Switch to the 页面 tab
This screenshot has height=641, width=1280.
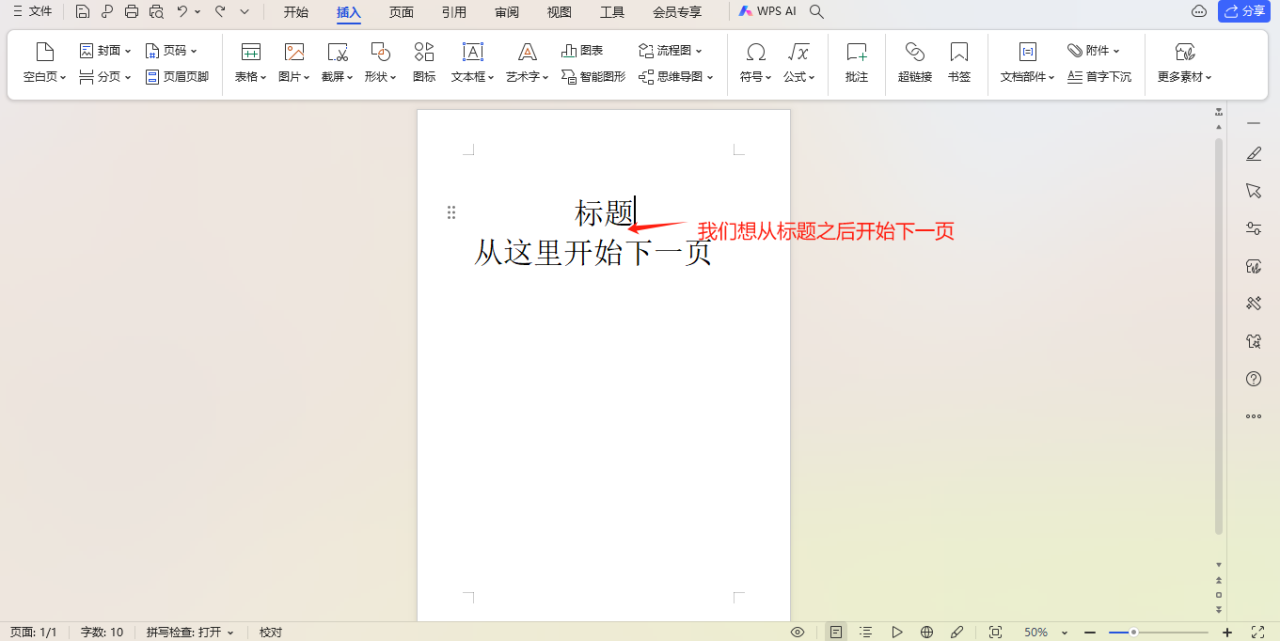(401, 12)
